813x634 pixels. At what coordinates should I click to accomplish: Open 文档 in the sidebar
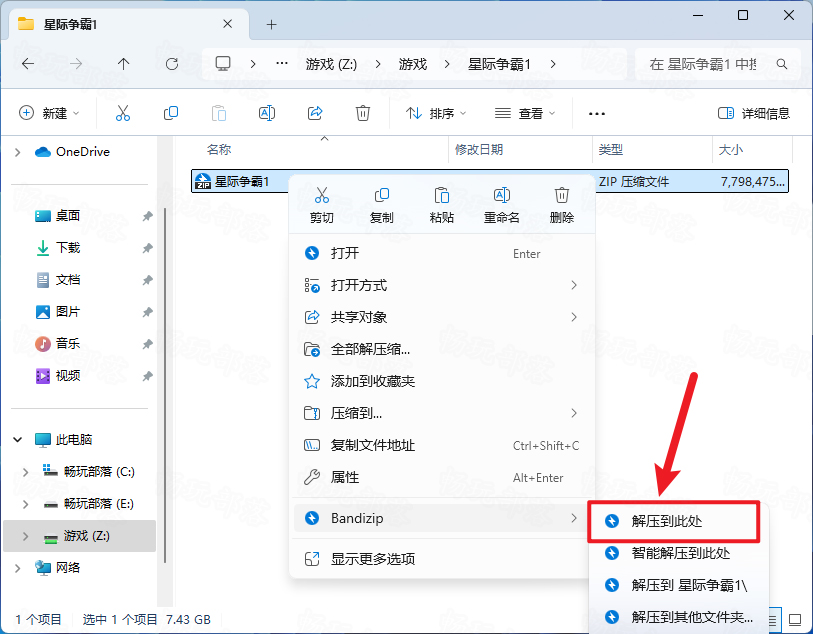click(x=68, y=280)
